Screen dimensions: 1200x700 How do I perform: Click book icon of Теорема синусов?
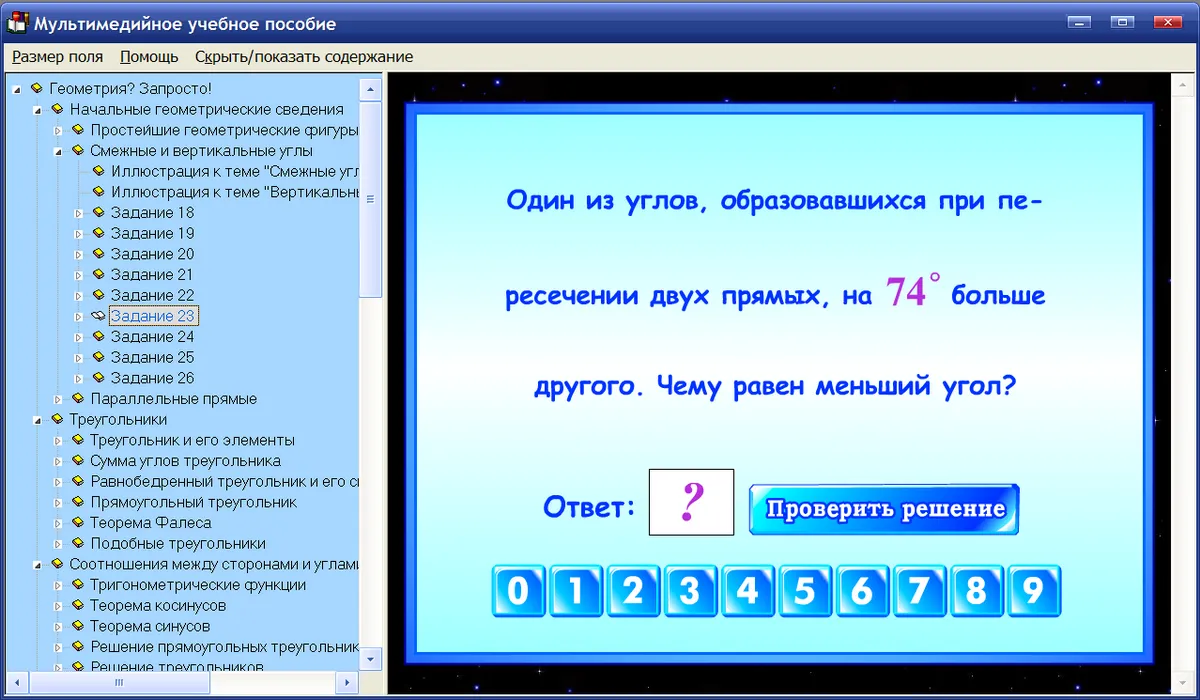point(78,626)
